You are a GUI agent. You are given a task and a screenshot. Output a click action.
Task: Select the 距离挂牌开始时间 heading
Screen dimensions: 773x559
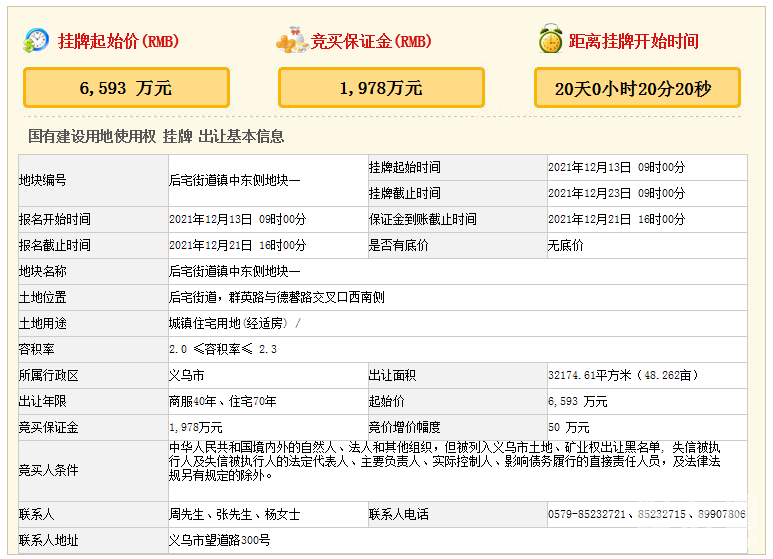pyautogui.click(x=633, y=42)
